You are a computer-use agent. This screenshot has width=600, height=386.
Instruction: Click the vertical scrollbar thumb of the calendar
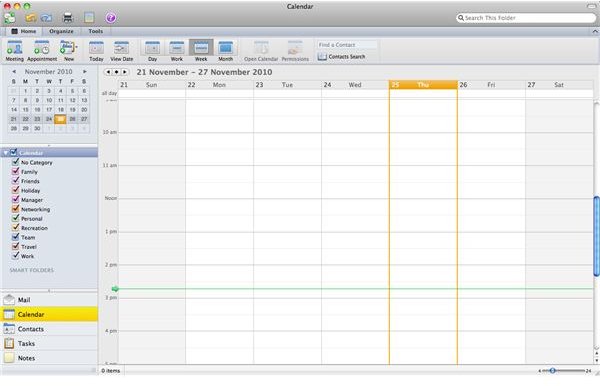[x=596, y=236]
